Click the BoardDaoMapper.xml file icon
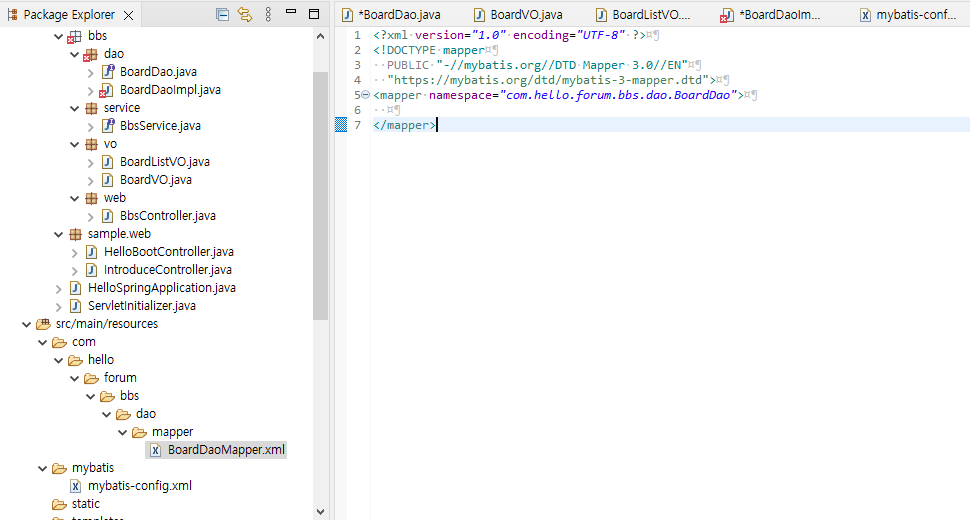This screenshot has width=970, height=520. pos(155,450)
